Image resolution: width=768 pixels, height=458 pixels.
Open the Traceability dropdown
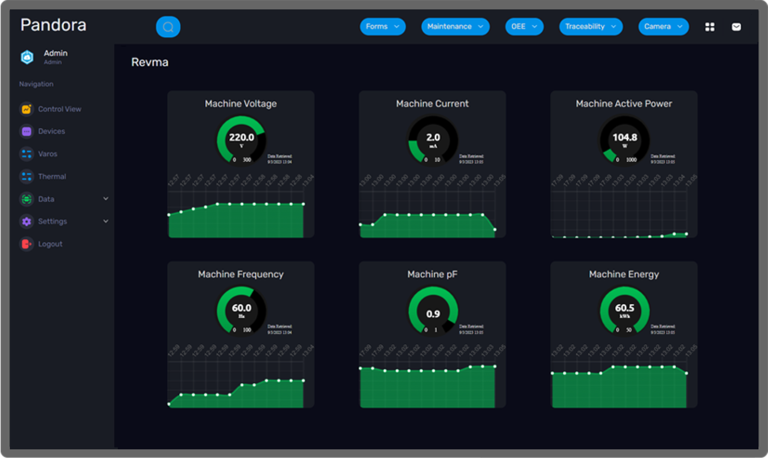pyautogui.click(x=590, y=27)
